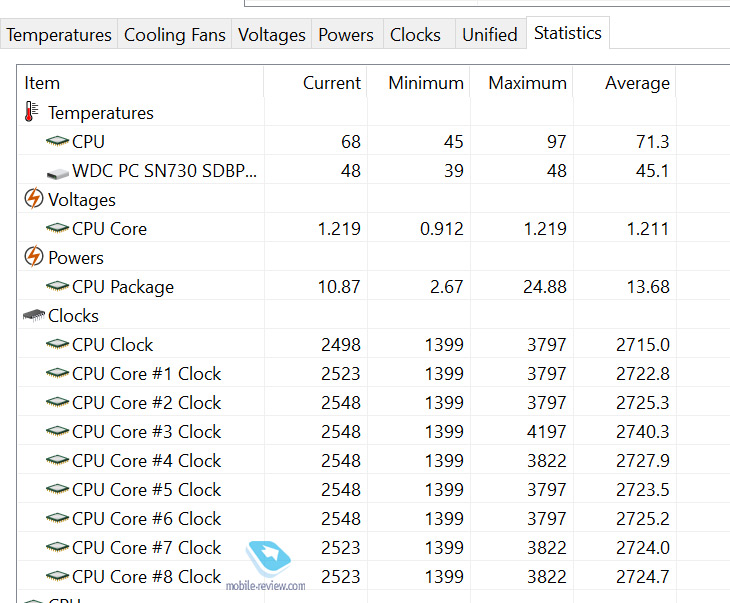Select the Clocks tab
Viewport: 730px width, 603px height.
[x=415, y=35]
